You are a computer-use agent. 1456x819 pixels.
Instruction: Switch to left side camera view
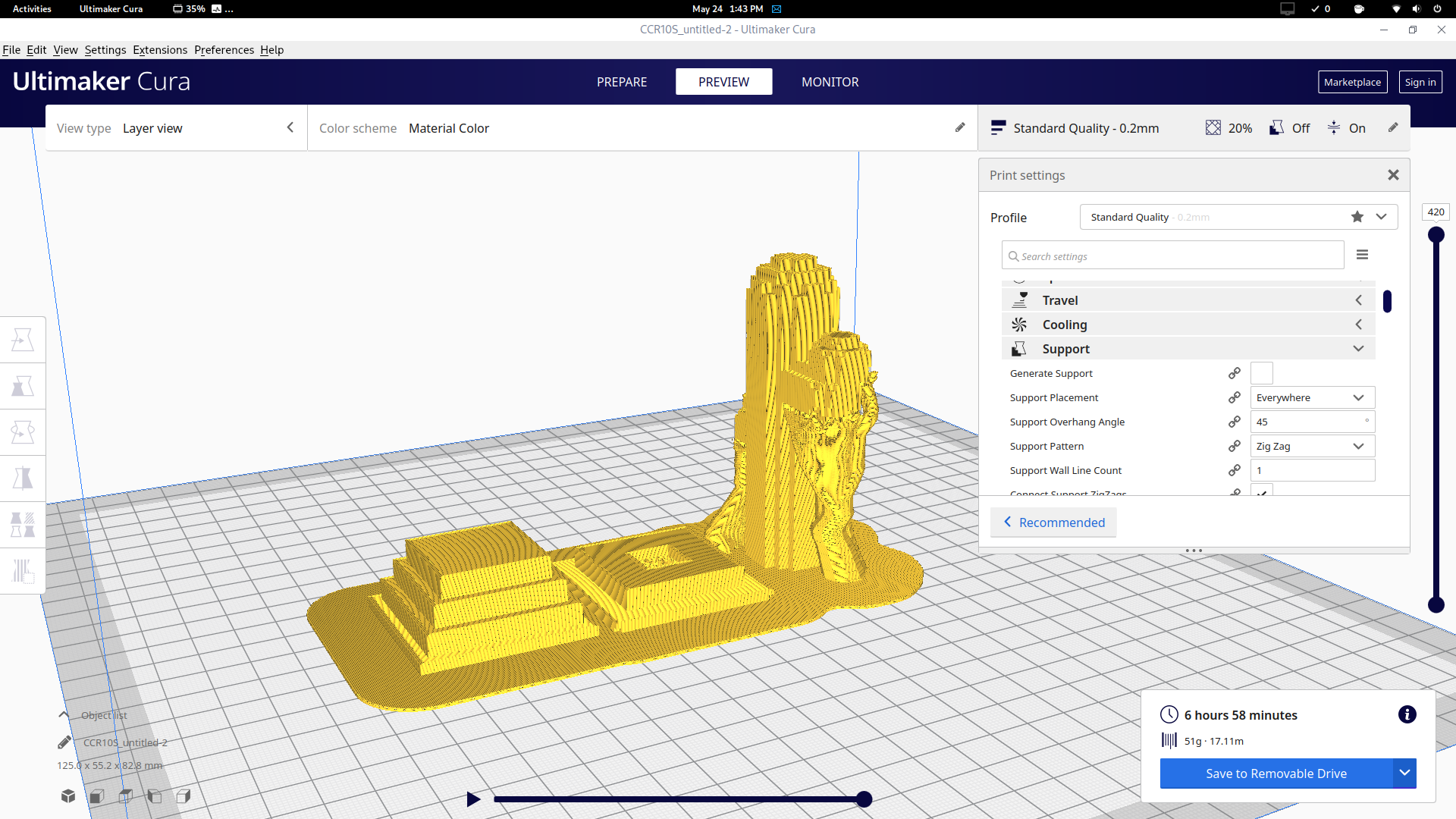pos(155,795)
